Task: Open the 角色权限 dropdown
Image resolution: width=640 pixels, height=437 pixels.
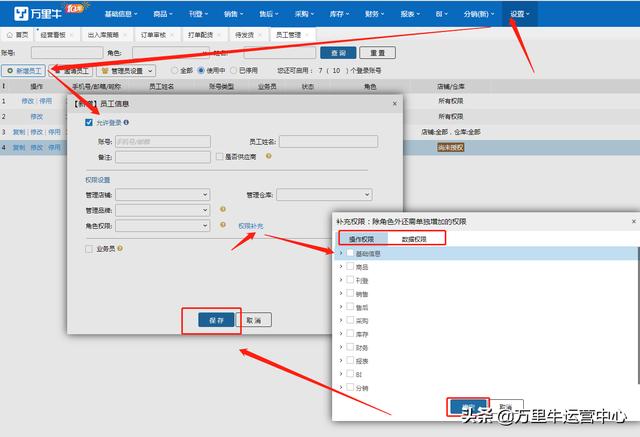Action: tap(163, 226)
